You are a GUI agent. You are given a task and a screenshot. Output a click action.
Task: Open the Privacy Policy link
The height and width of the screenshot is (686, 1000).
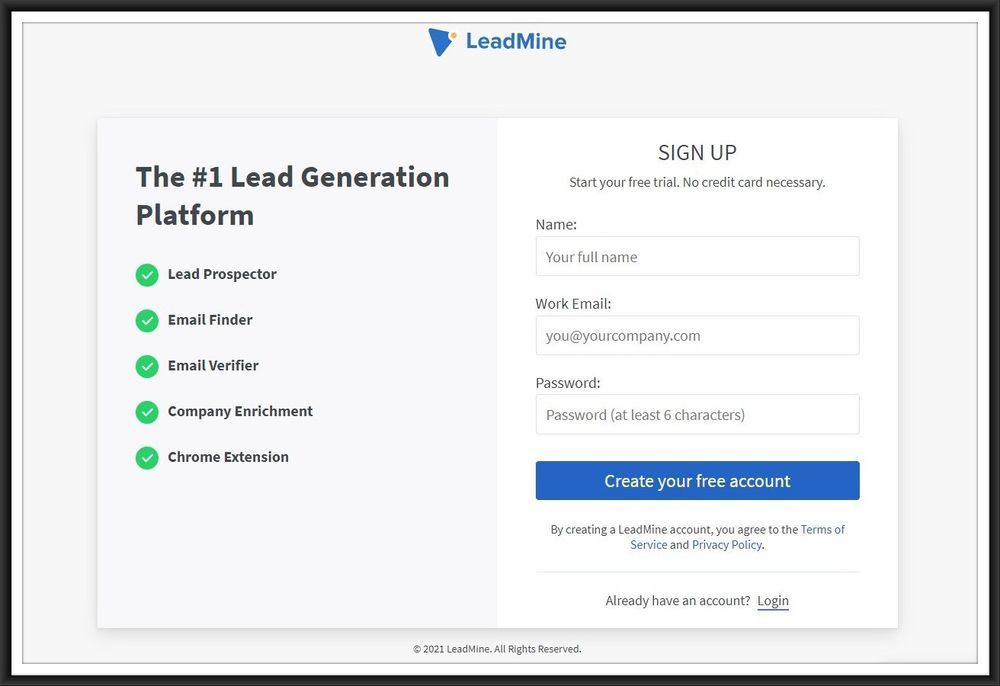coord(727,544)
